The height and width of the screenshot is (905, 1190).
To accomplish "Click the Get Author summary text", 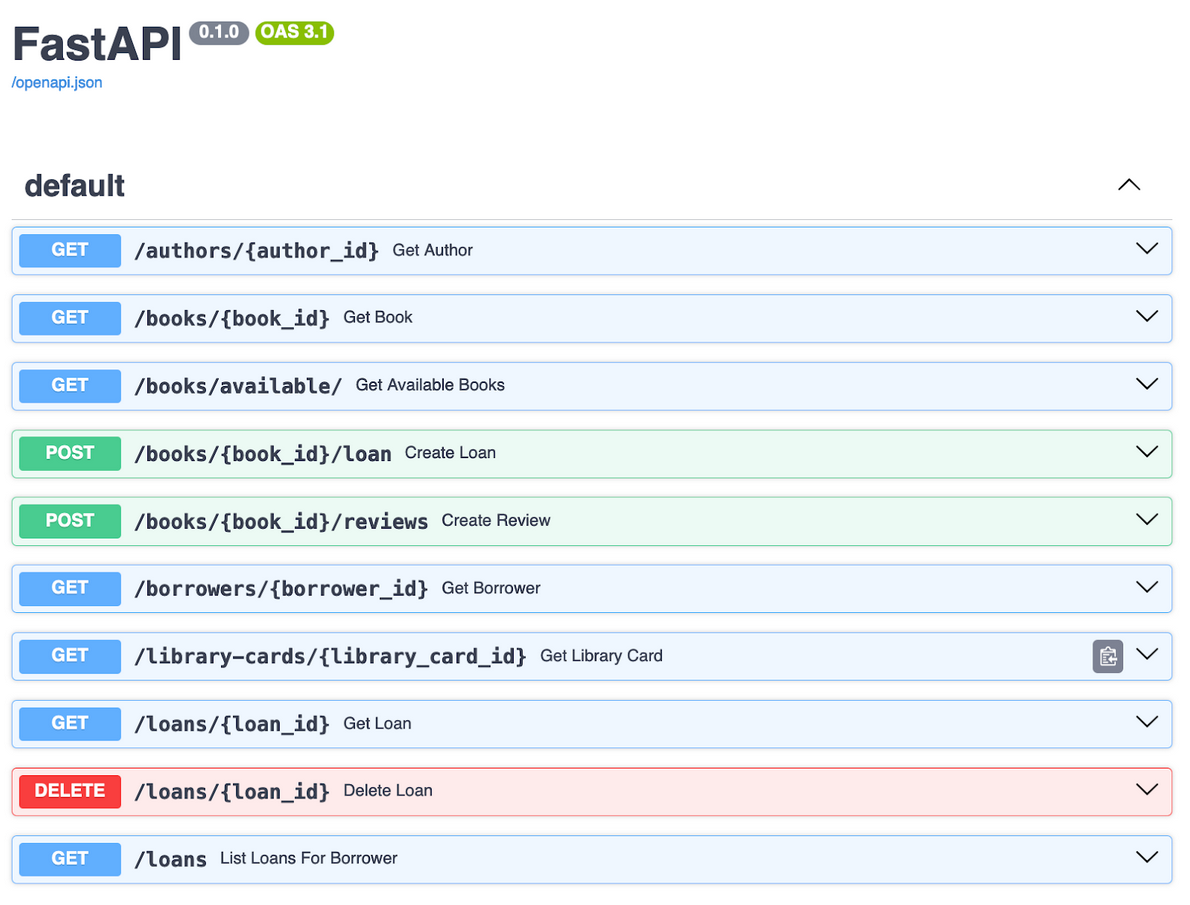I will [433, 251].
